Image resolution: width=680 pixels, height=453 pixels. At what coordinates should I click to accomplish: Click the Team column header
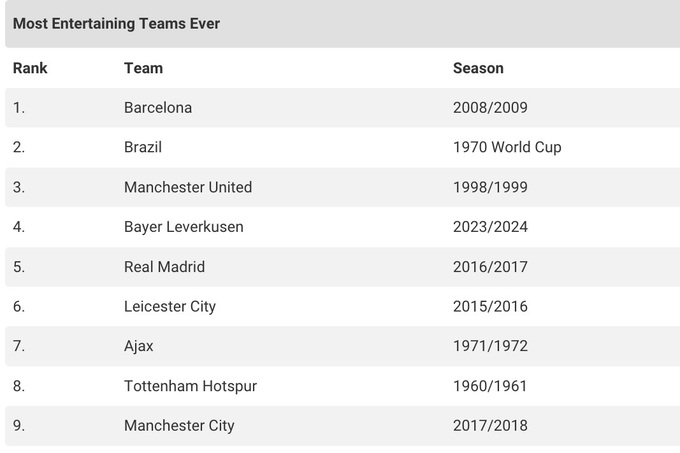click(143, 68)
